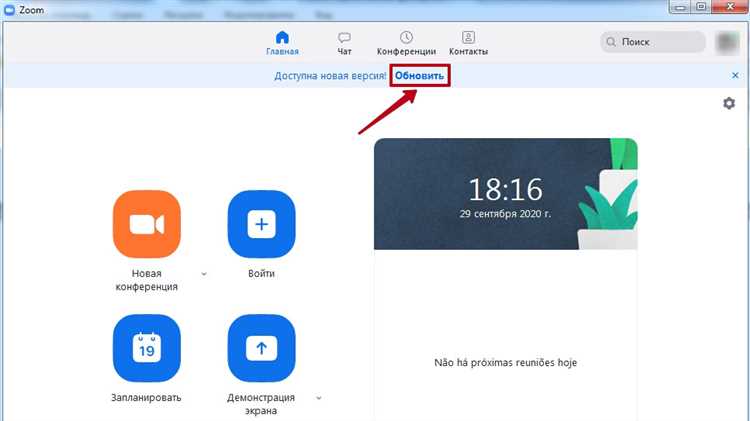Focus the Поиск search field
This screenshot has height=421, width=750.
pos(653,42)
